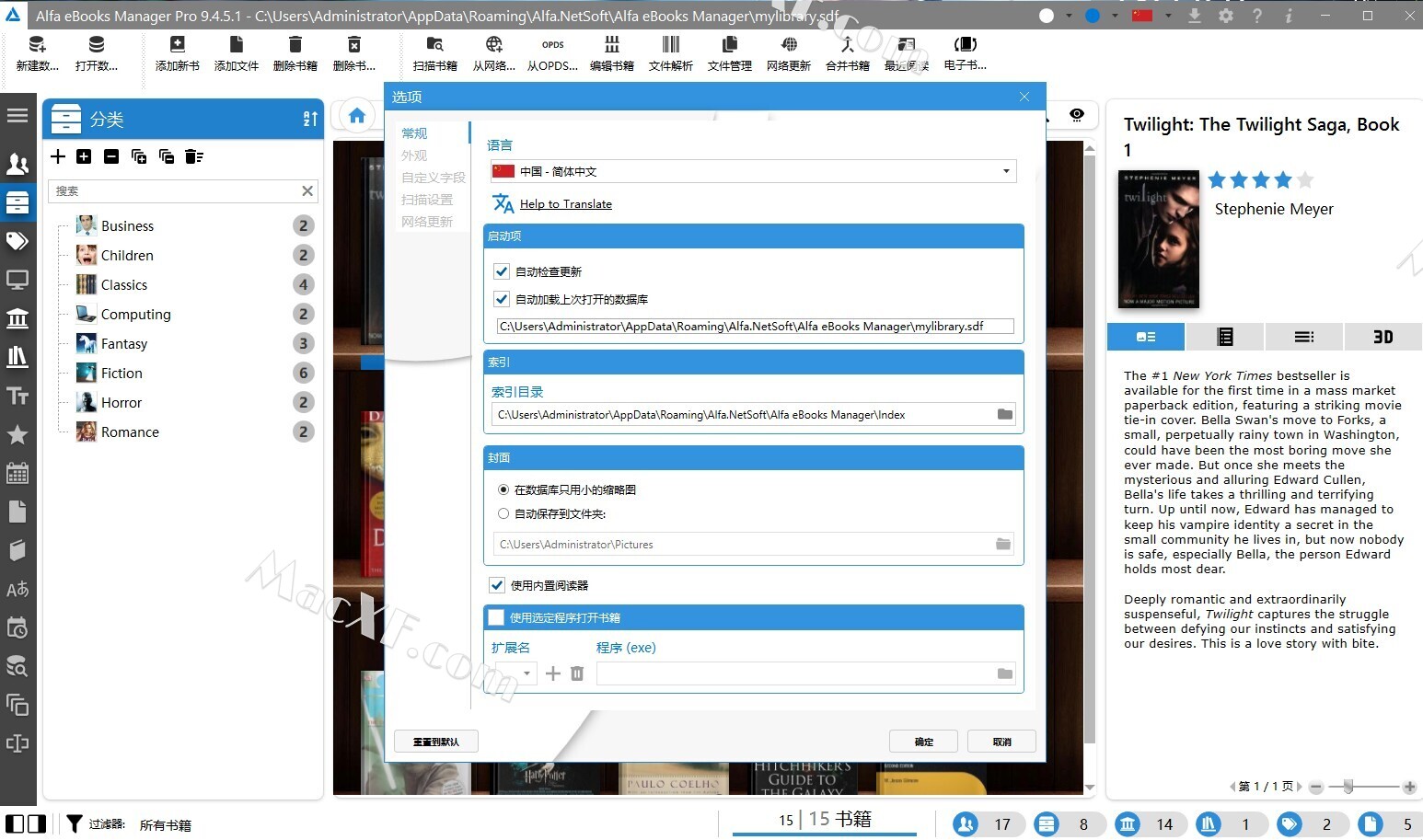The width and height of the screenshot is (1423, 840).
Task: Click the OK button (确定)
Action: coord(923,742)
